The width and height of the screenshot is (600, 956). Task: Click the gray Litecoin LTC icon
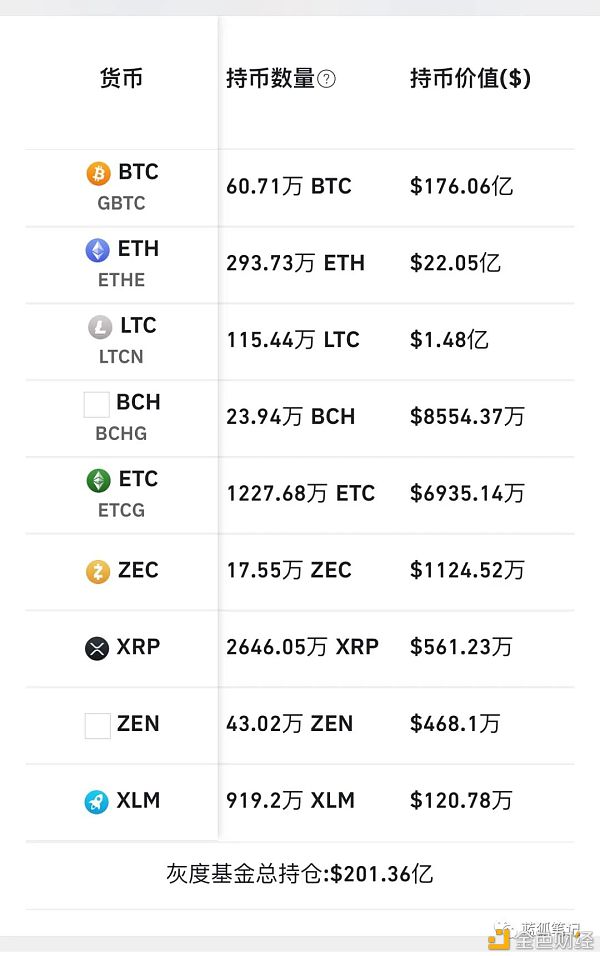point(100,327)
